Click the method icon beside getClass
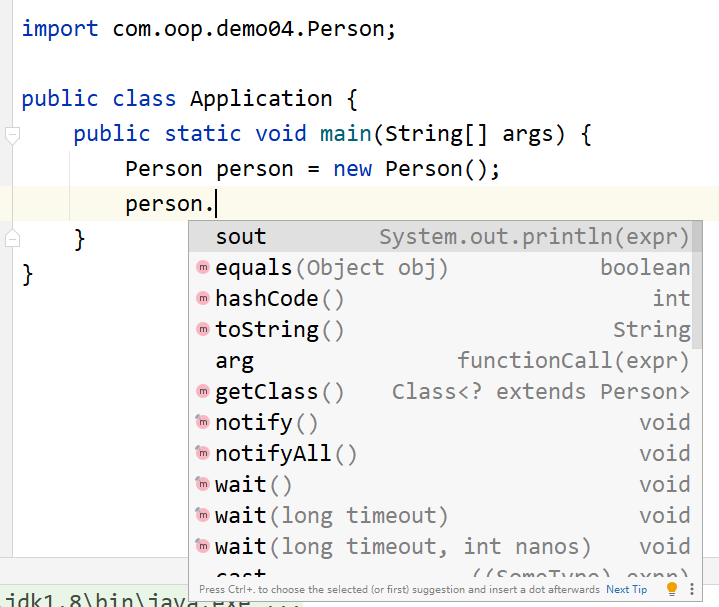Screen dimensions: 719x607 point(203,391)
